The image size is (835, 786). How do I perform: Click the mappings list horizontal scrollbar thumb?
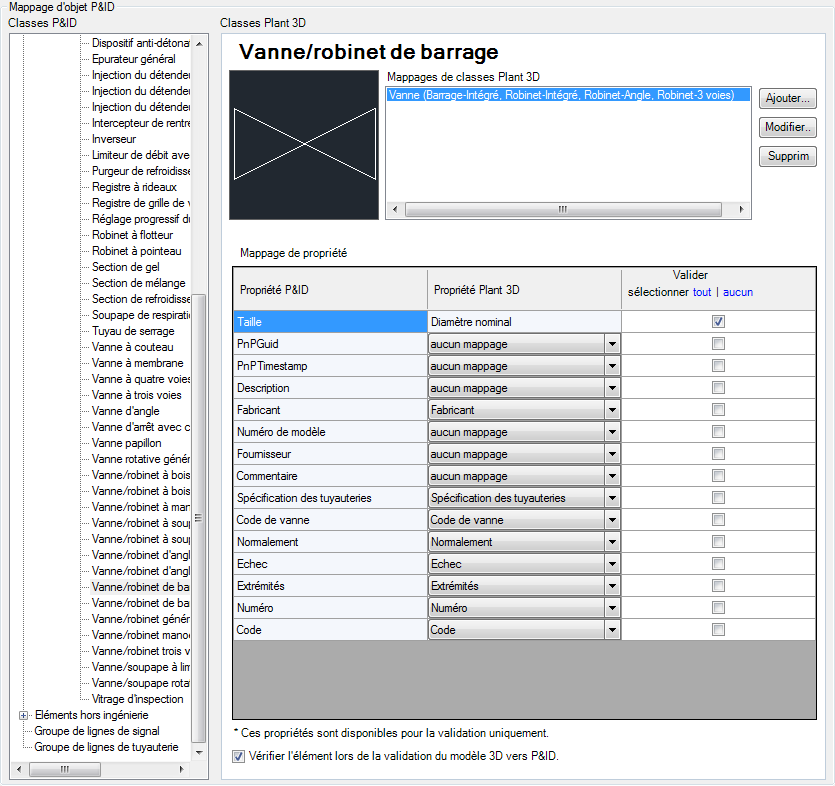(563, 209)
